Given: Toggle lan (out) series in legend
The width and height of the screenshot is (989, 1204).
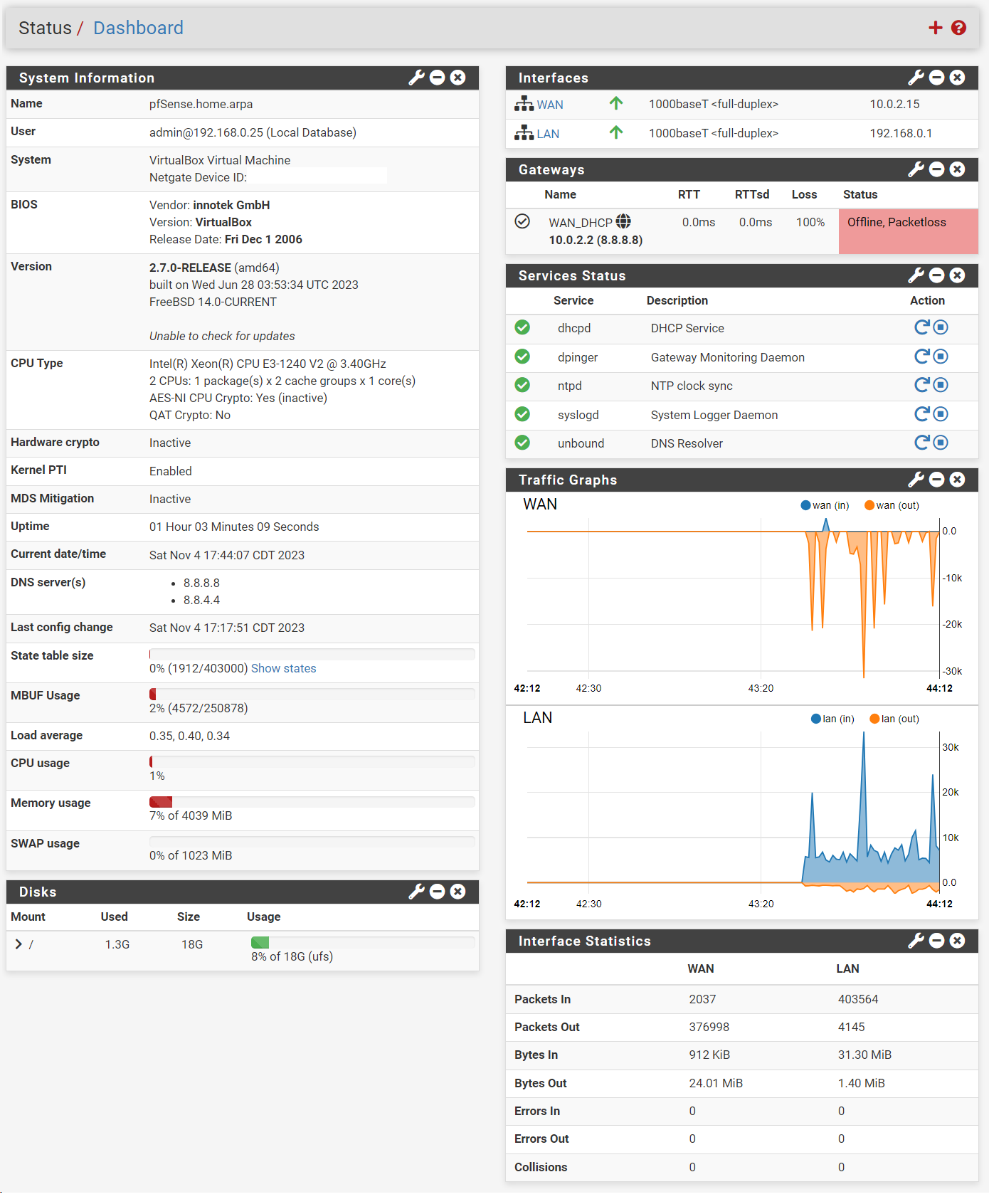Looking at the screenshot, I should [894, 719].
